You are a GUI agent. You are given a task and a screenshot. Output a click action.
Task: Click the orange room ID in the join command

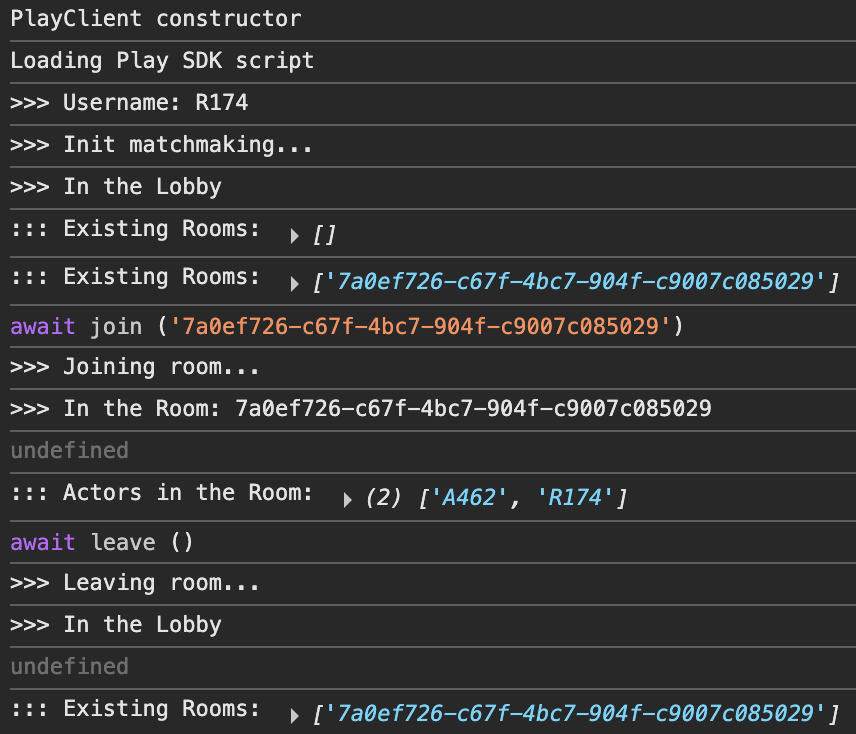[420, 325]
